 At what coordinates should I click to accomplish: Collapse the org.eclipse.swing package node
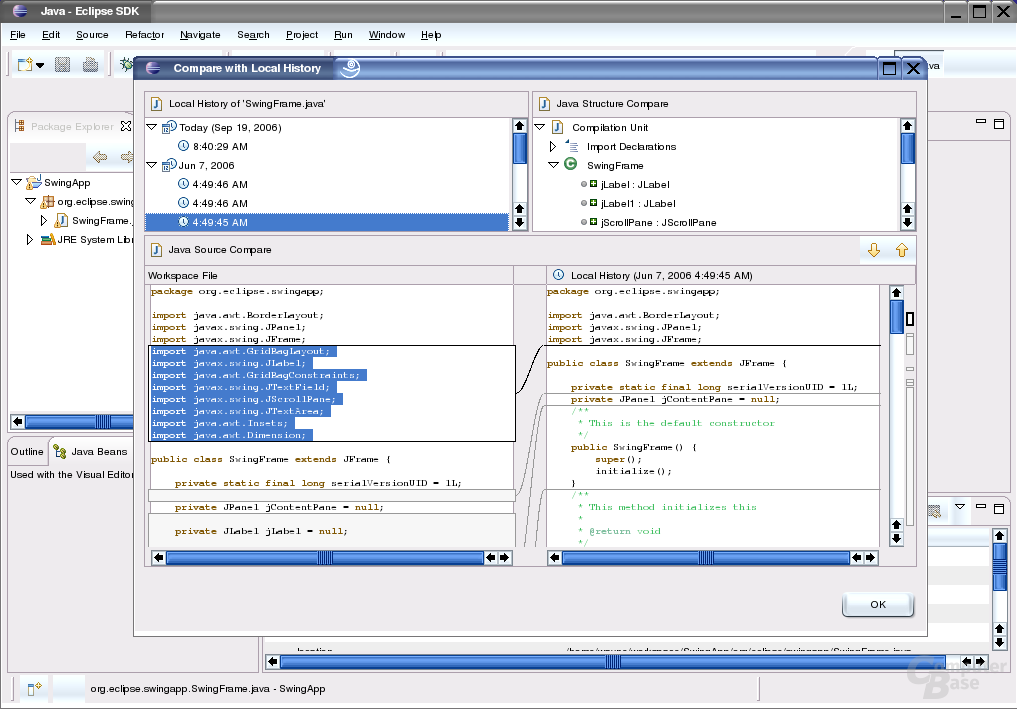30,201
